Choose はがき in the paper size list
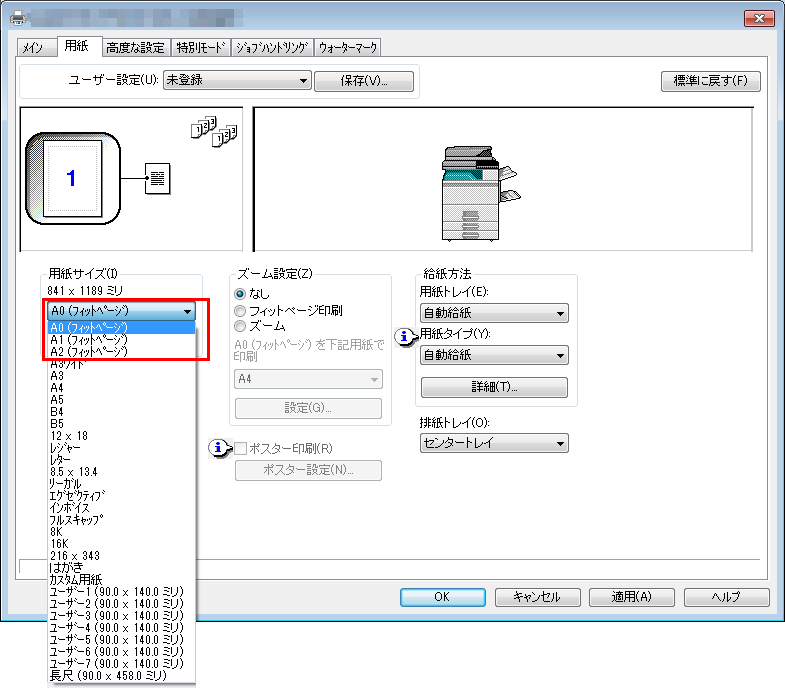The image size is (785, 688). (66, 567)
